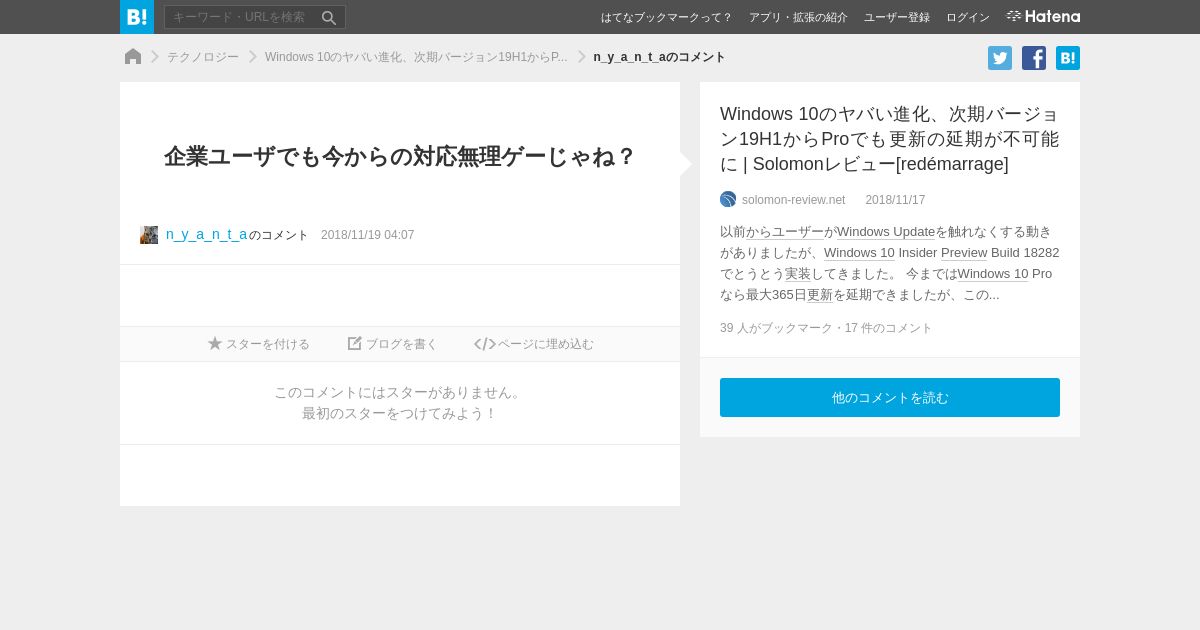Click ブログを書く button
The height and width of the screenshot is (630, 1200).
pos(393,344)
